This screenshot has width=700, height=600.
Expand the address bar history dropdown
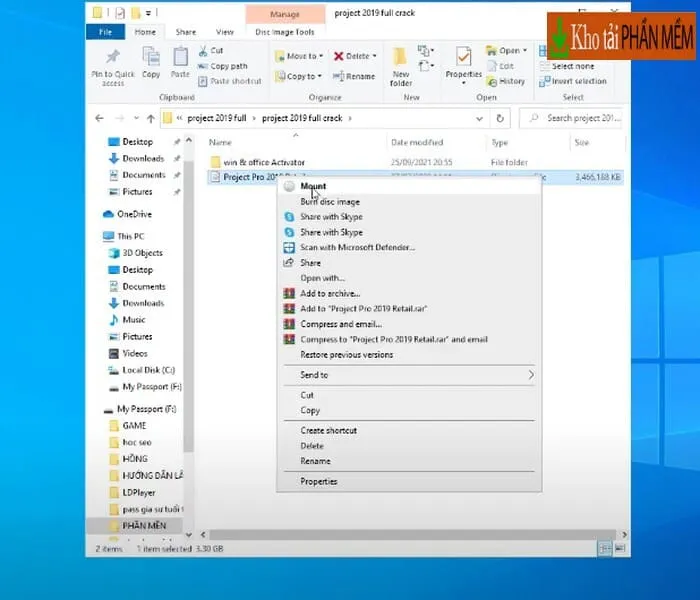(479, 119)
